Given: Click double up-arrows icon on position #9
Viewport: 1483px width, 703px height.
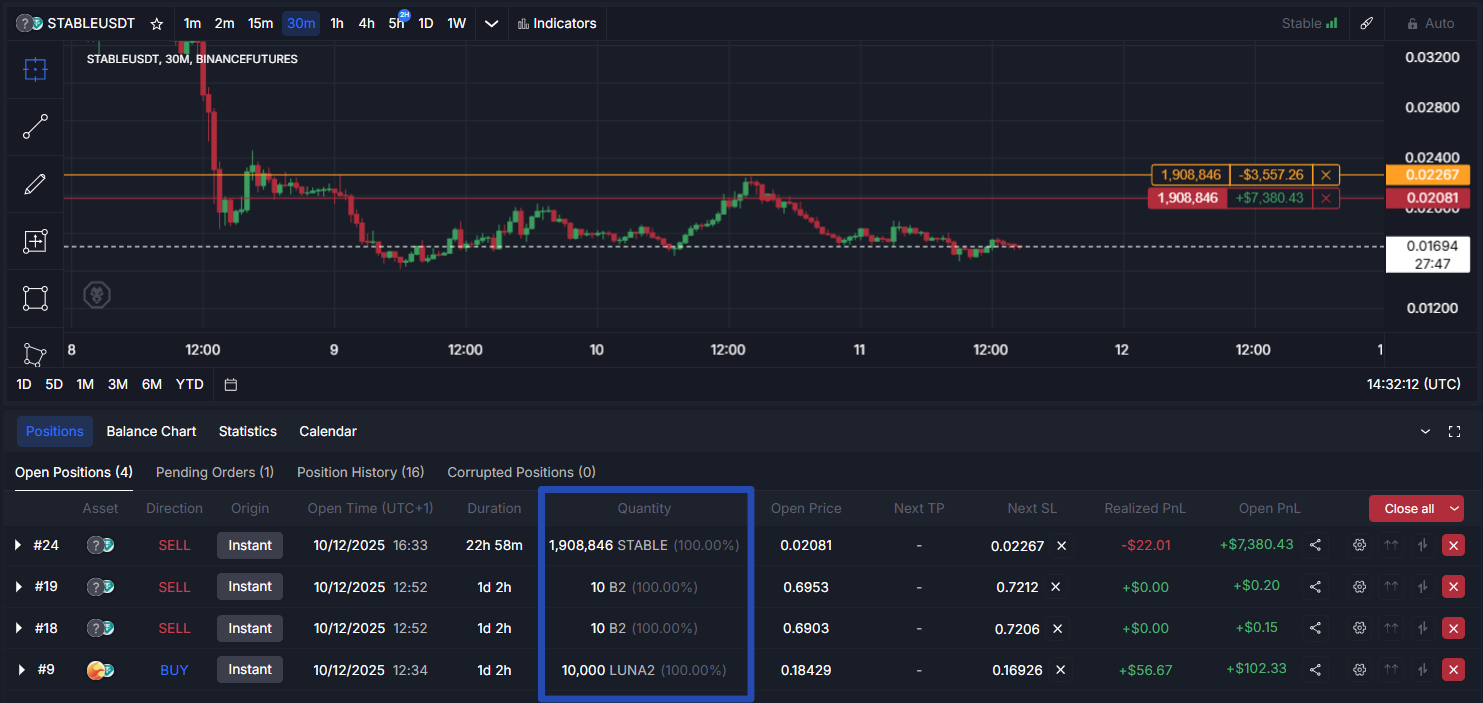Looking at the screenshot, I should coord(1391,670).
